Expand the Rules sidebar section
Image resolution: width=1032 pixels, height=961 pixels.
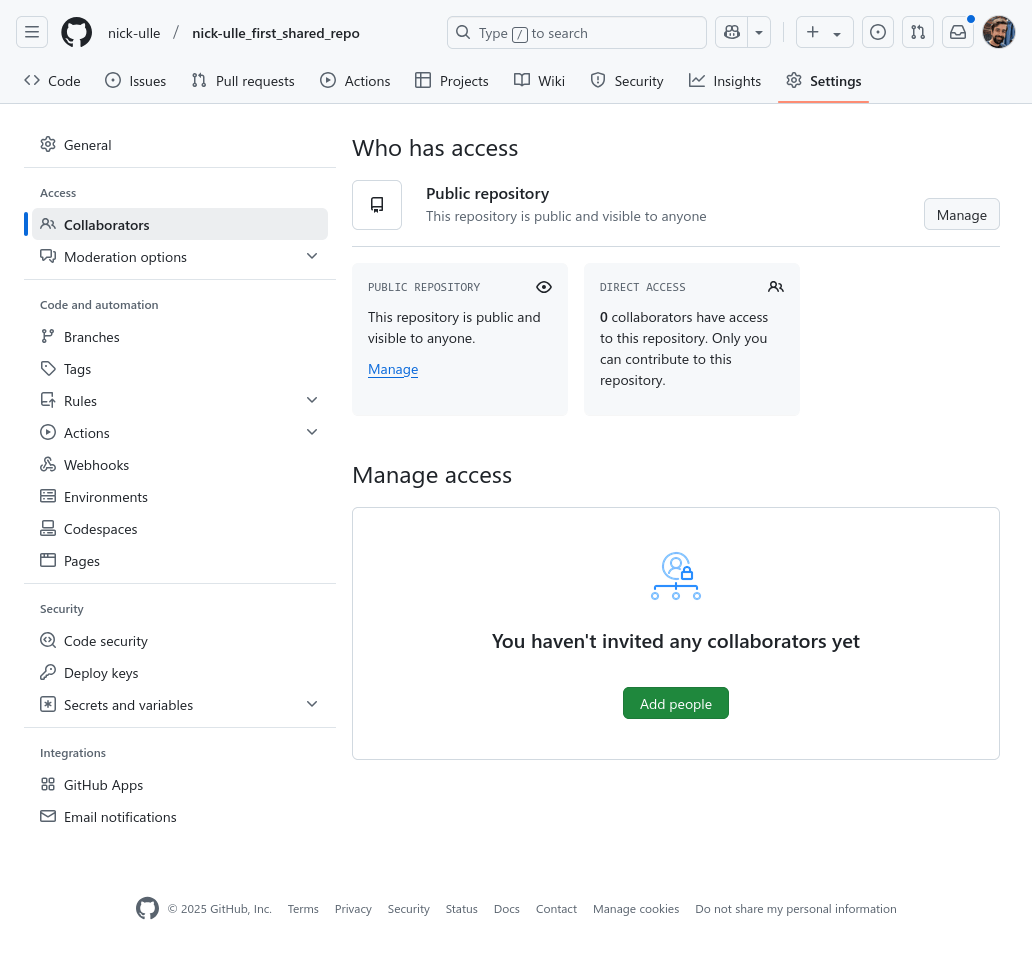[x=312, y=401]
